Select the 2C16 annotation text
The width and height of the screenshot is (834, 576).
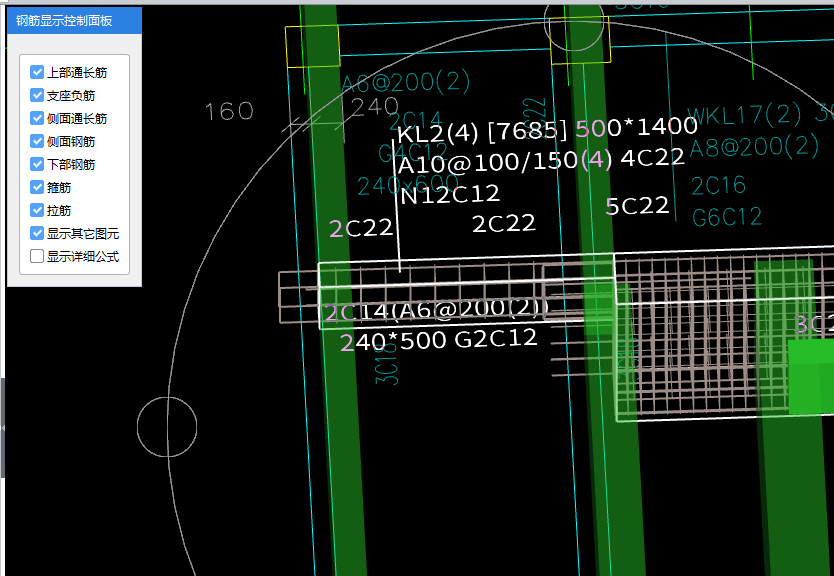tap(719, 186)
